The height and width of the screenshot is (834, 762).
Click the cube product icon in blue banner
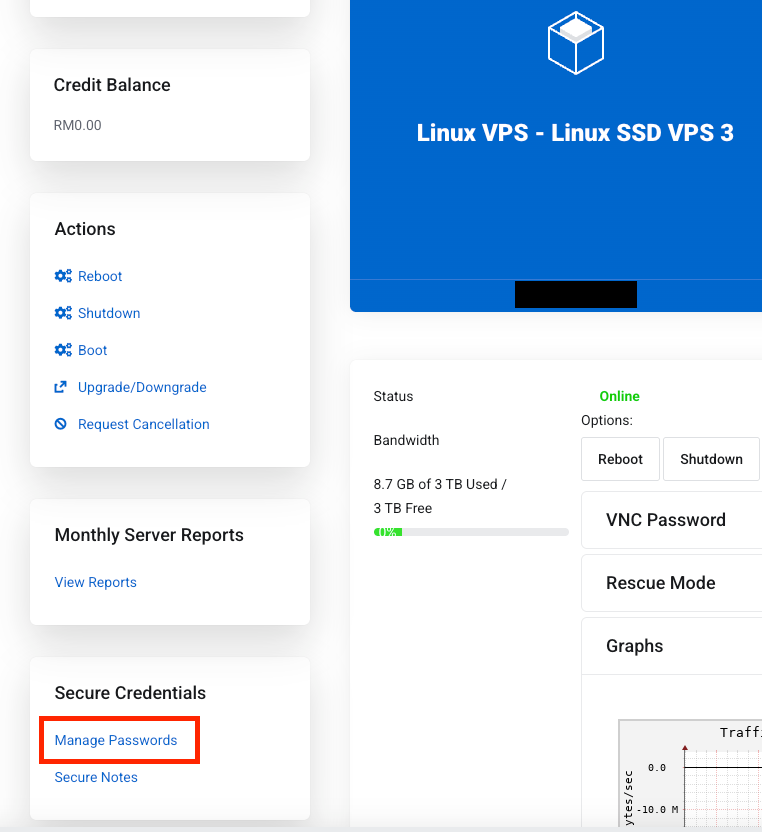point(576,43)
